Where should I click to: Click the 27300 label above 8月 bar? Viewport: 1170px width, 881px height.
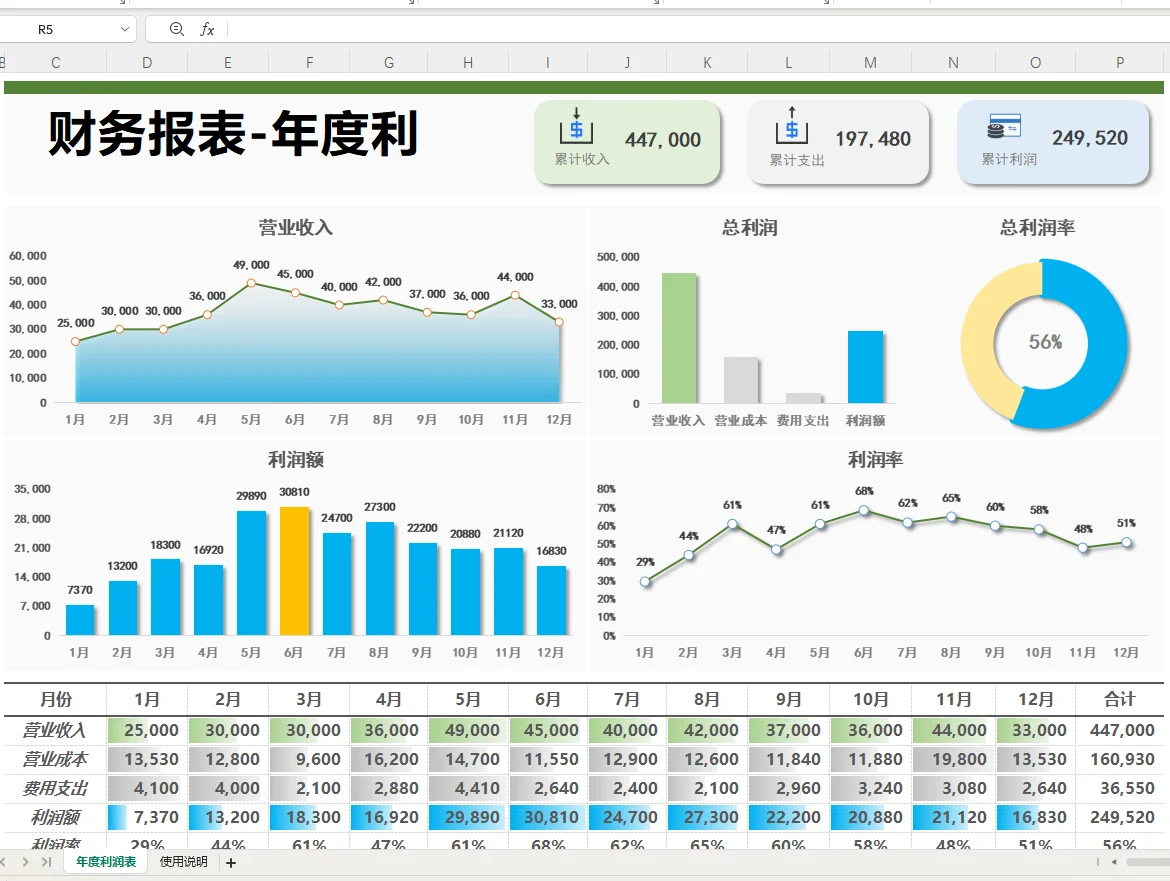[x=380, y=507]
